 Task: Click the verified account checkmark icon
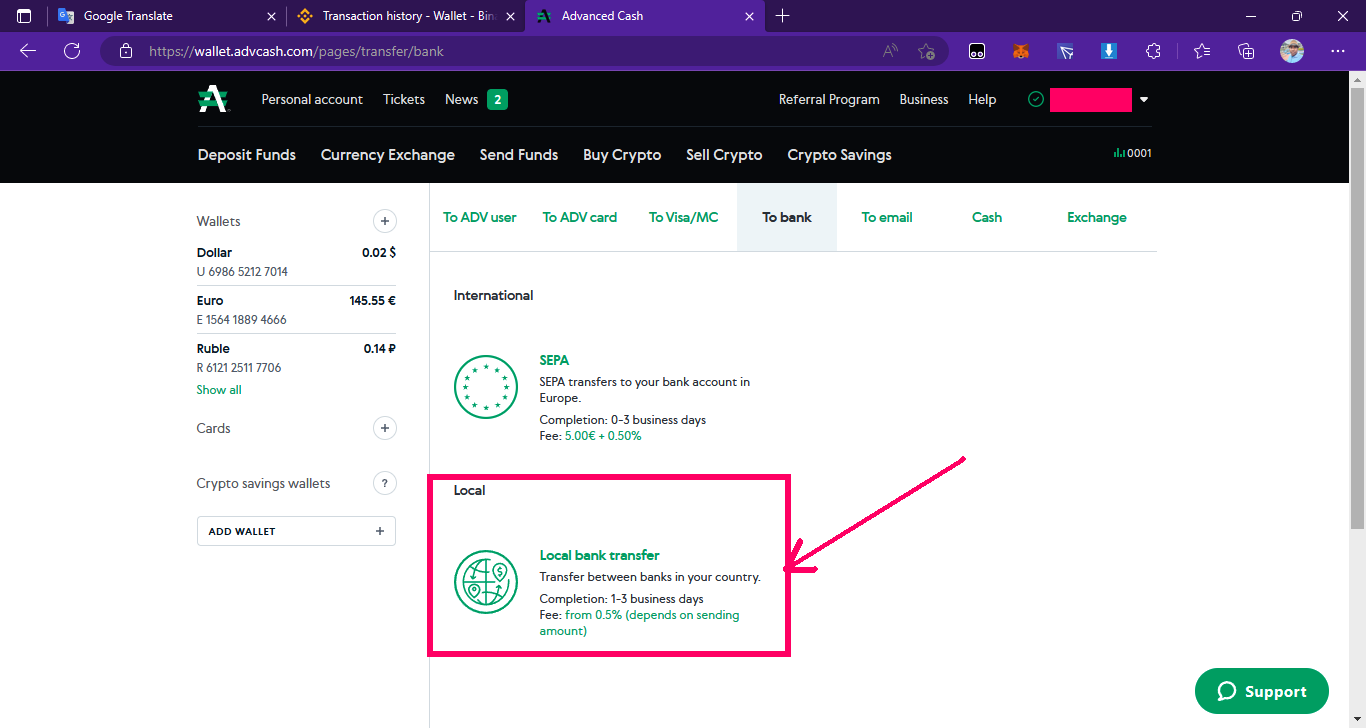click(1036, 99)
